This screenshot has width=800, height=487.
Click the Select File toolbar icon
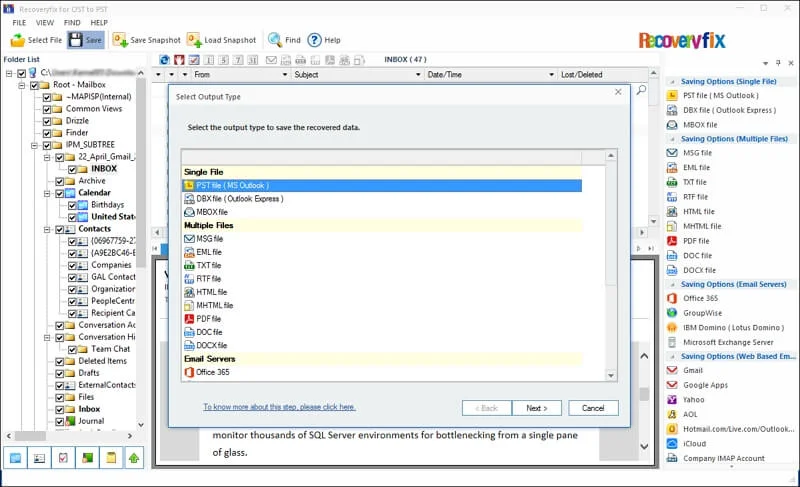(17, 40)
